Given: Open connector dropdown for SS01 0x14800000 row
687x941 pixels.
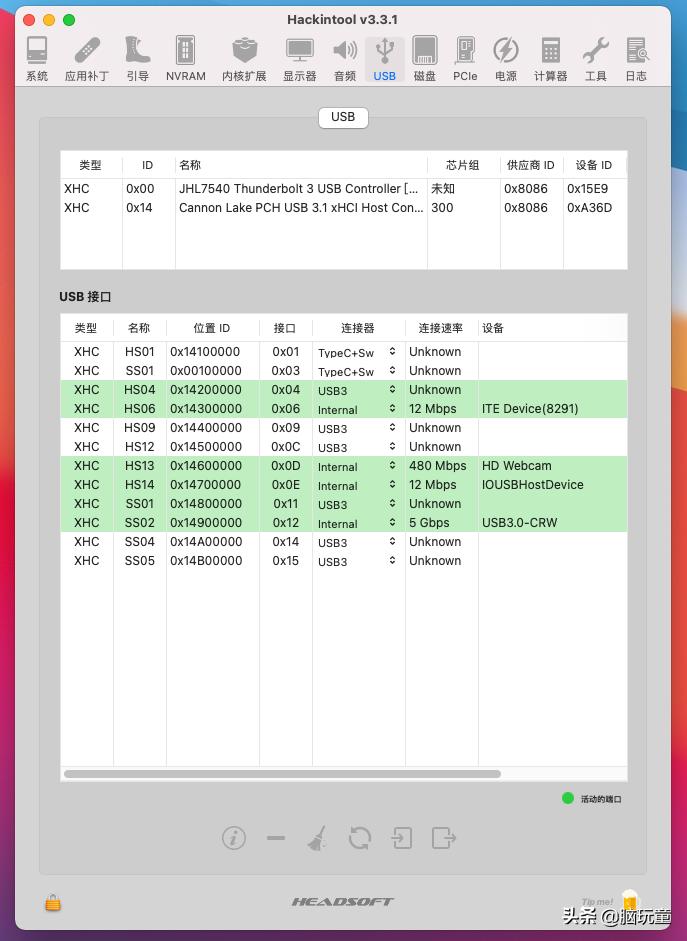Looking at the screenshot, I should tap(358, 504).
